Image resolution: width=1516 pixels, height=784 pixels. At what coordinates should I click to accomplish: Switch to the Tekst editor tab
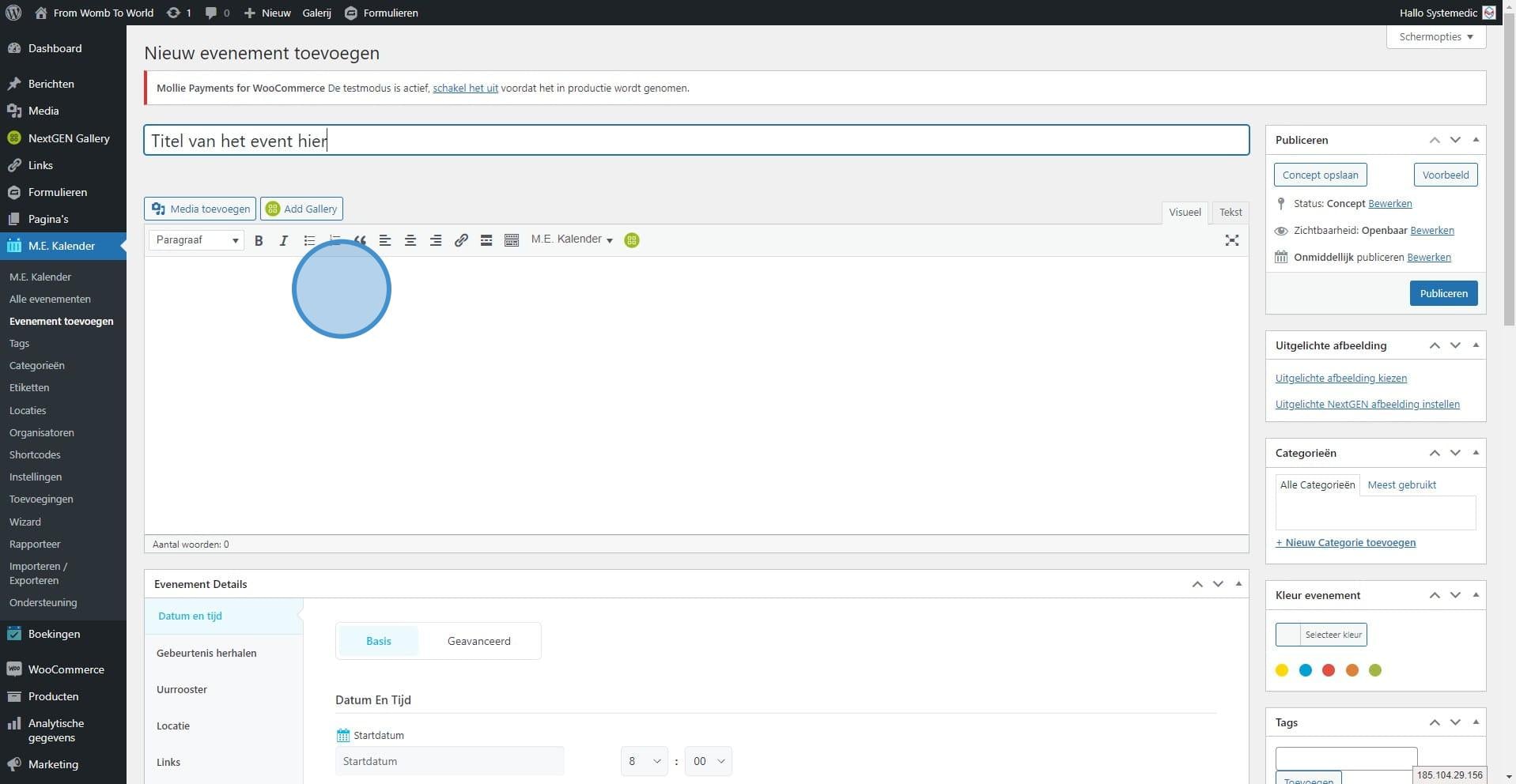pos(1231,213)
